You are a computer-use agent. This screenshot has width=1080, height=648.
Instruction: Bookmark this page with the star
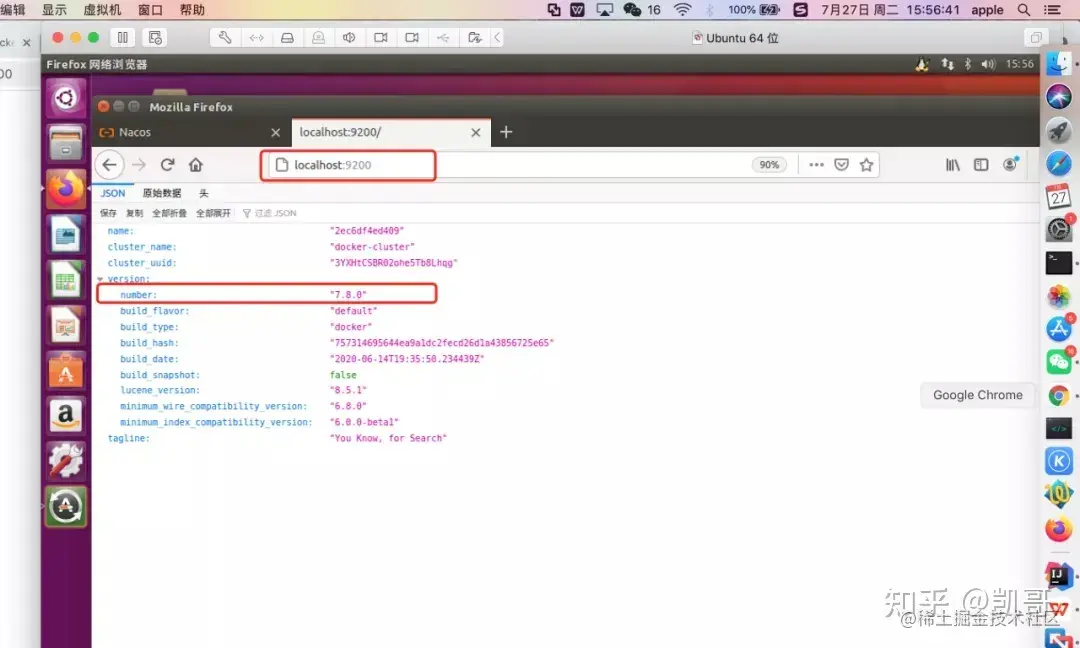tap(866, 165)
